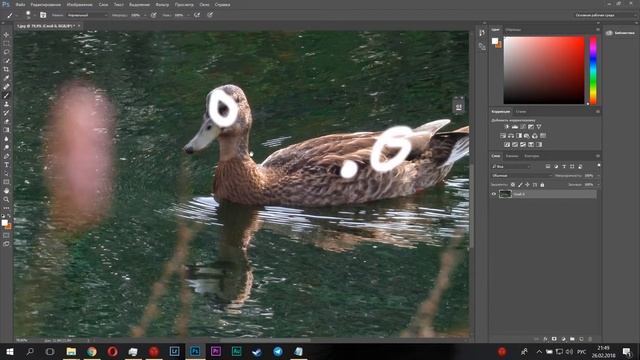Screen dimensions: 640x360
Task: Open the brush blending mode dropdown
Action: 87,15
